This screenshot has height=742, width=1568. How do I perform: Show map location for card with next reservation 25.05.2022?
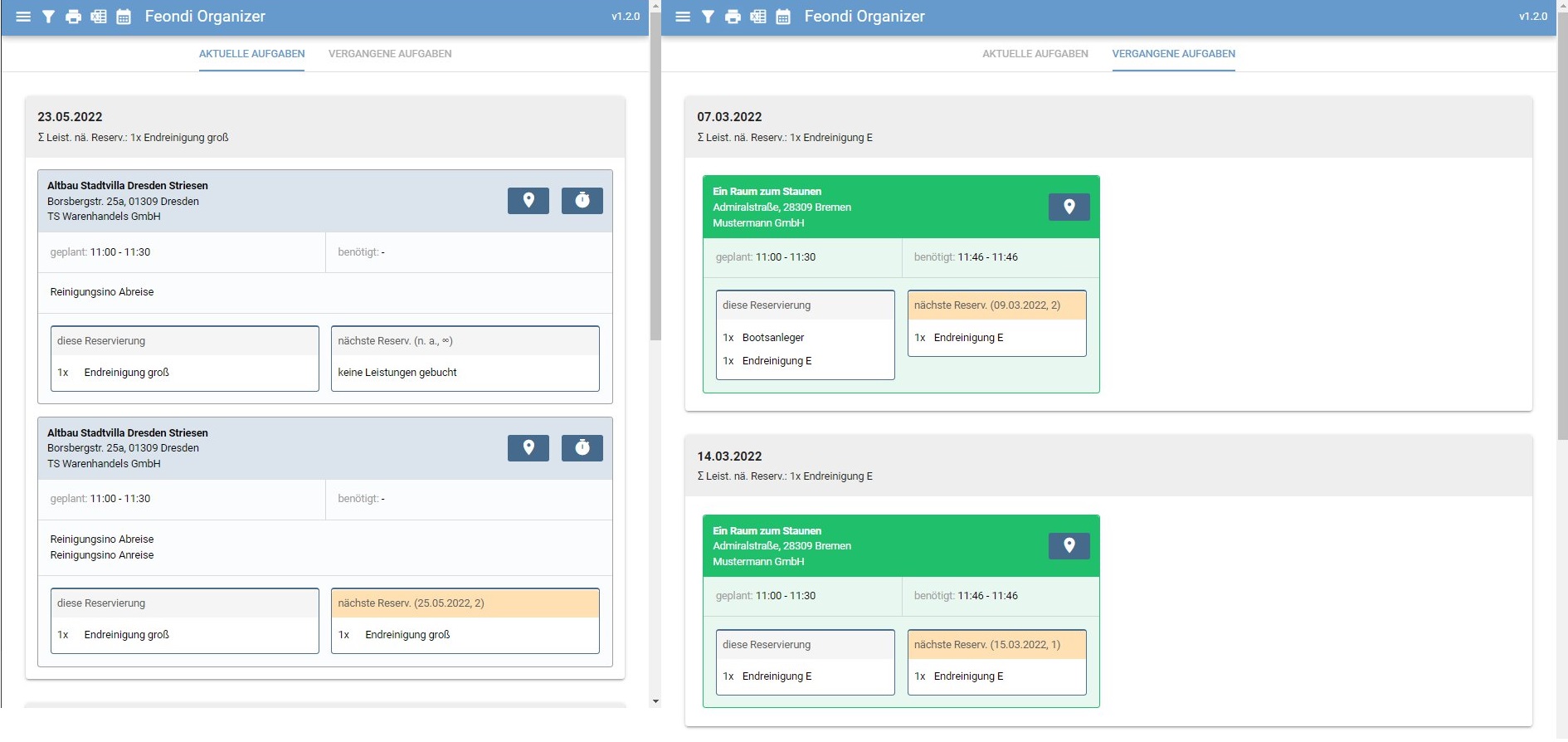click(x=528, y=448)
